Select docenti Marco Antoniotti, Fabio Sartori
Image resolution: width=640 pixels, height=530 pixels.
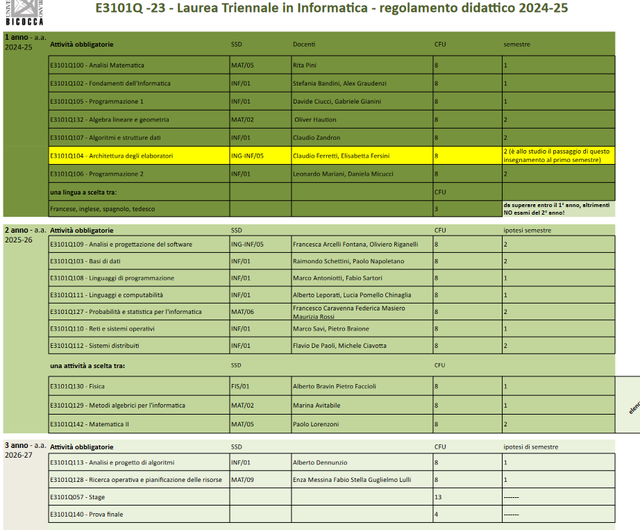click(x=362, y=278)
